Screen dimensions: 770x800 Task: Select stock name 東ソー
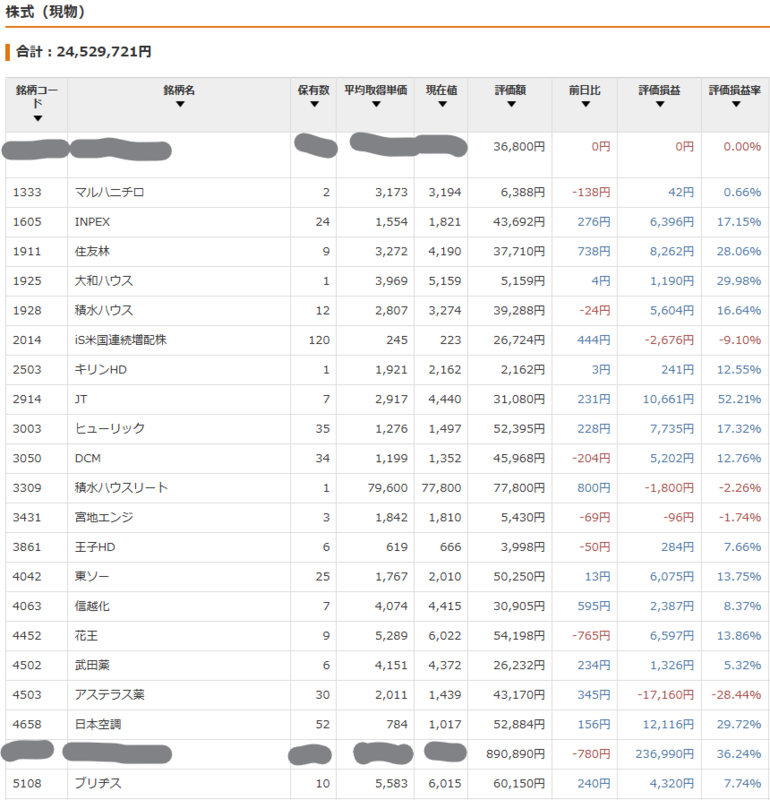click(x=92, y=577)
